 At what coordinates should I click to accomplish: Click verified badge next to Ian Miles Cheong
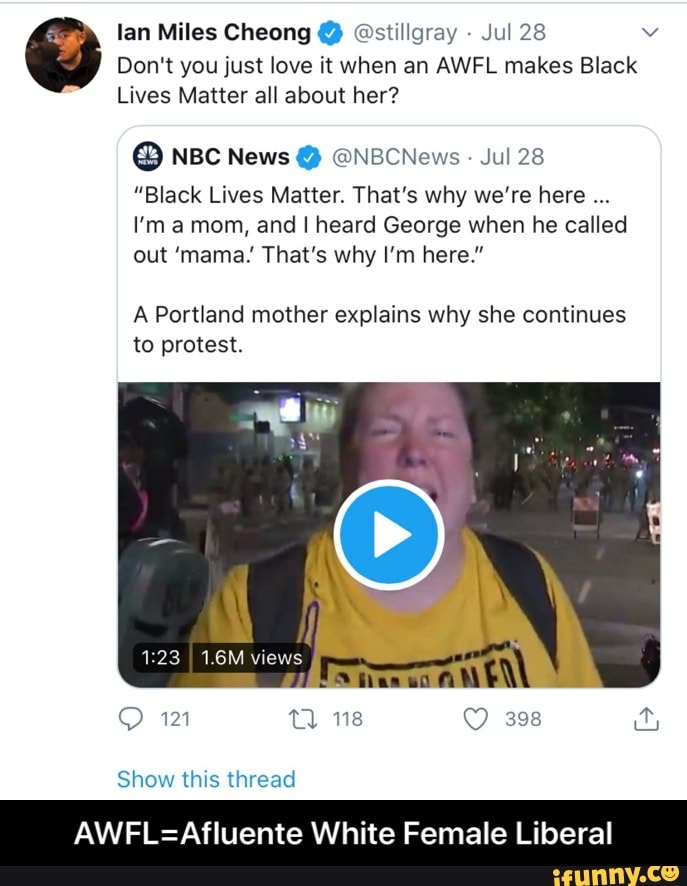[x=329, y=33]
